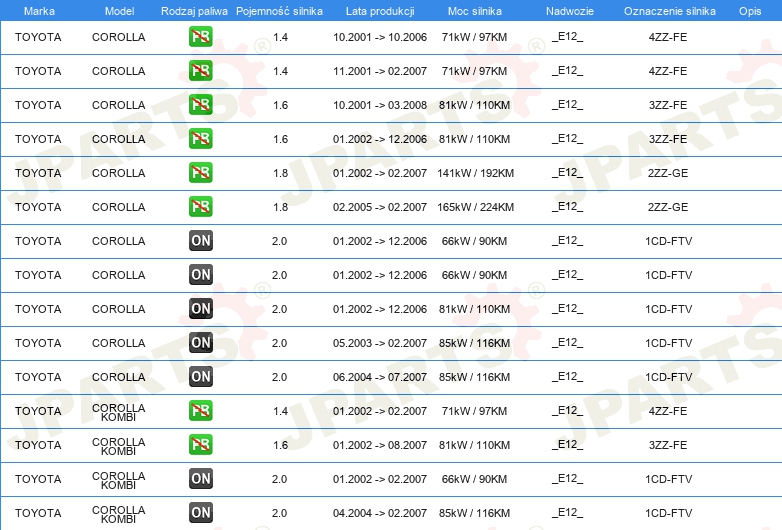This screenshot has width=782, height=530.
Task: Click the petrol icon in the 10.2001 -> 03.2008 row
Action: point(200,105)
